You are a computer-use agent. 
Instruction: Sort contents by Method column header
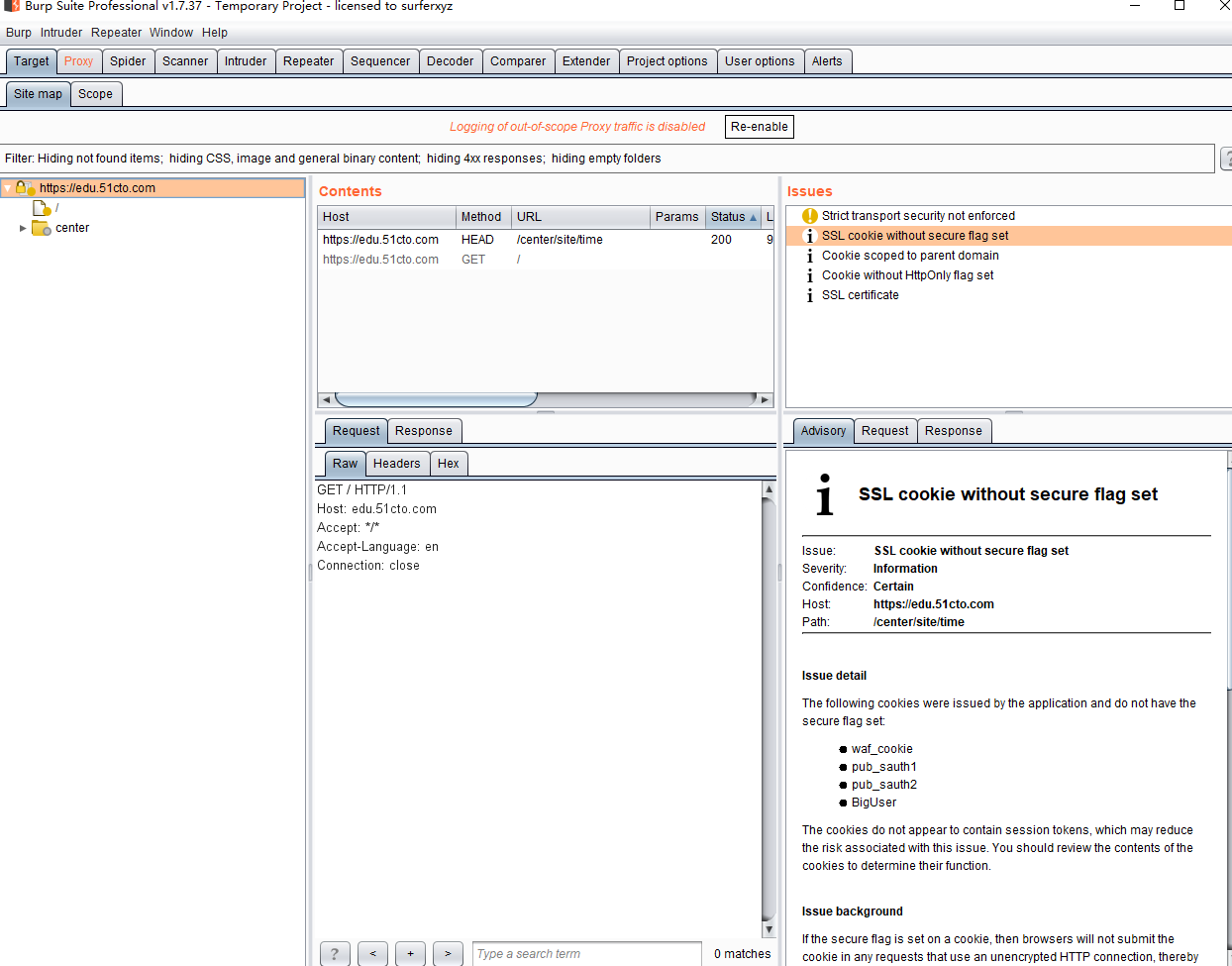point(482,217)
